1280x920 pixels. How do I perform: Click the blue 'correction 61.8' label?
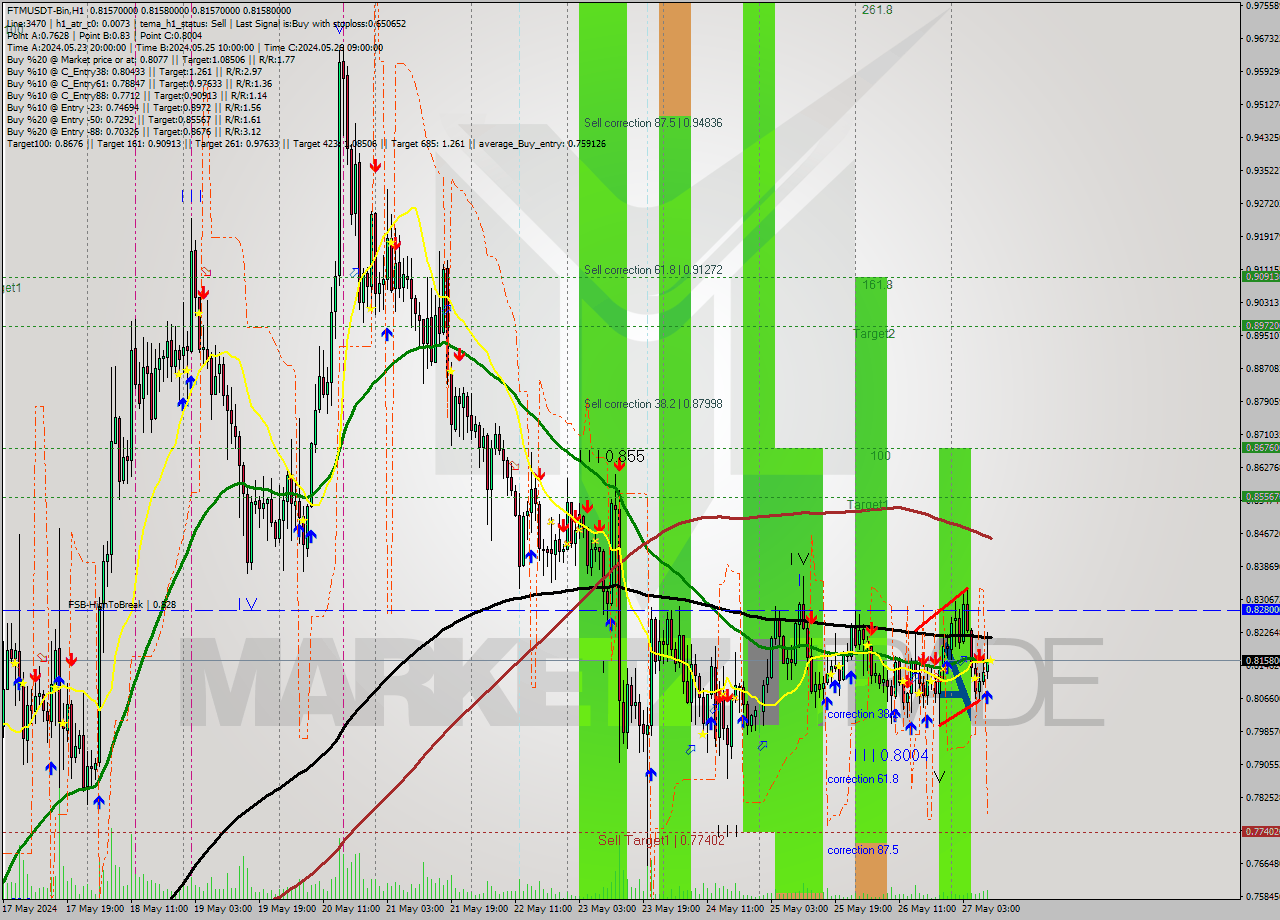[863, 779]
